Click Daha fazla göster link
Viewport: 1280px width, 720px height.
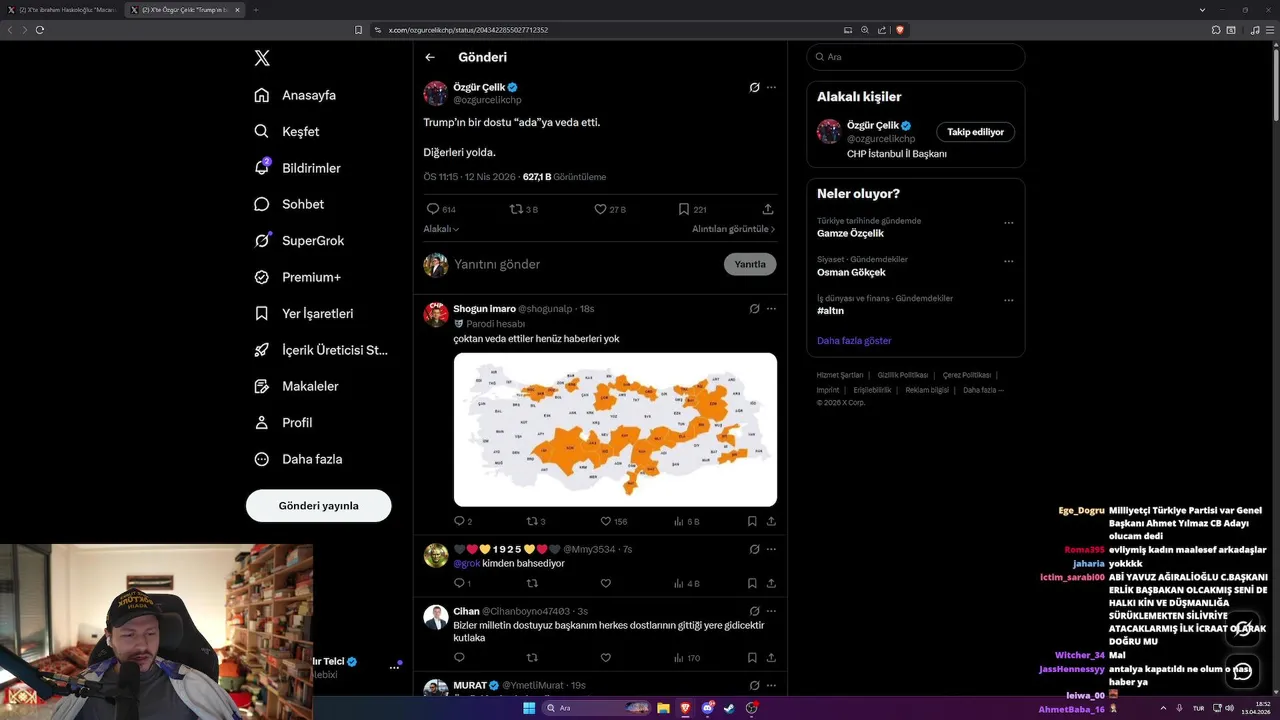(854, 341)
